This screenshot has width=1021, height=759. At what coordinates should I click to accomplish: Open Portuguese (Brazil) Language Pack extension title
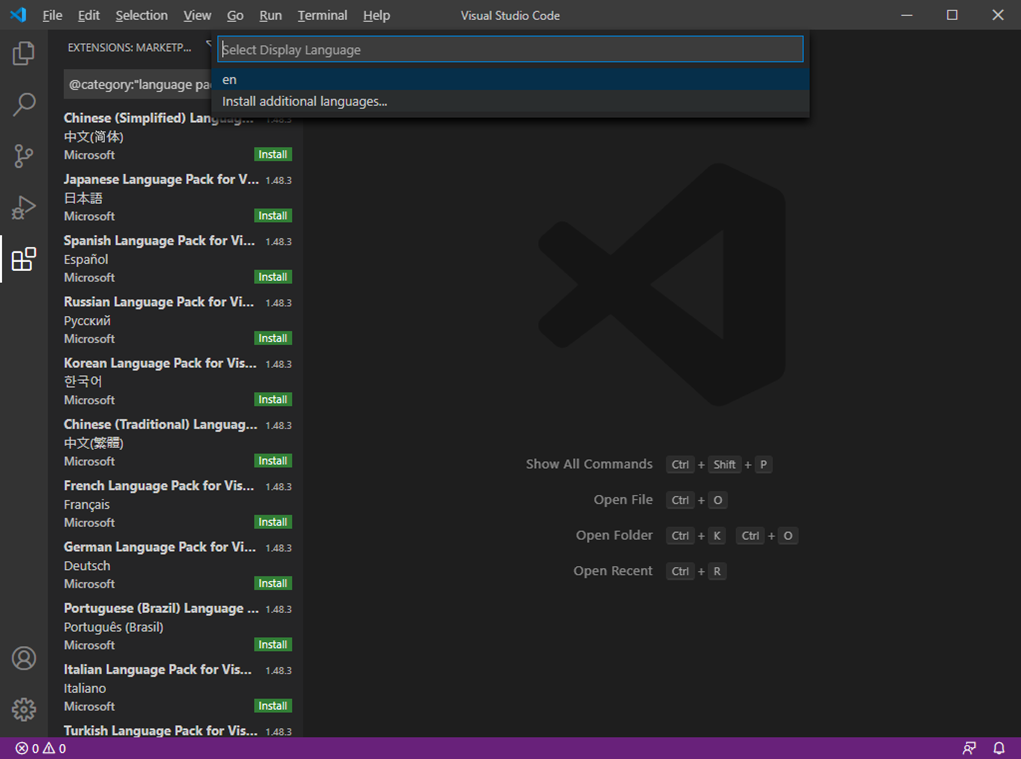[161, 608]
